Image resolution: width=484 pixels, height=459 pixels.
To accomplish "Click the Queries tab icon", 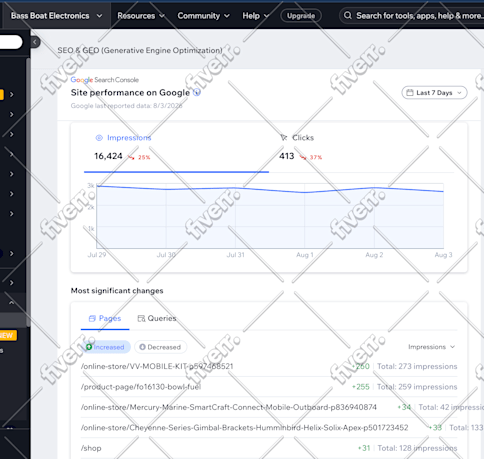I will pos(141,318).
